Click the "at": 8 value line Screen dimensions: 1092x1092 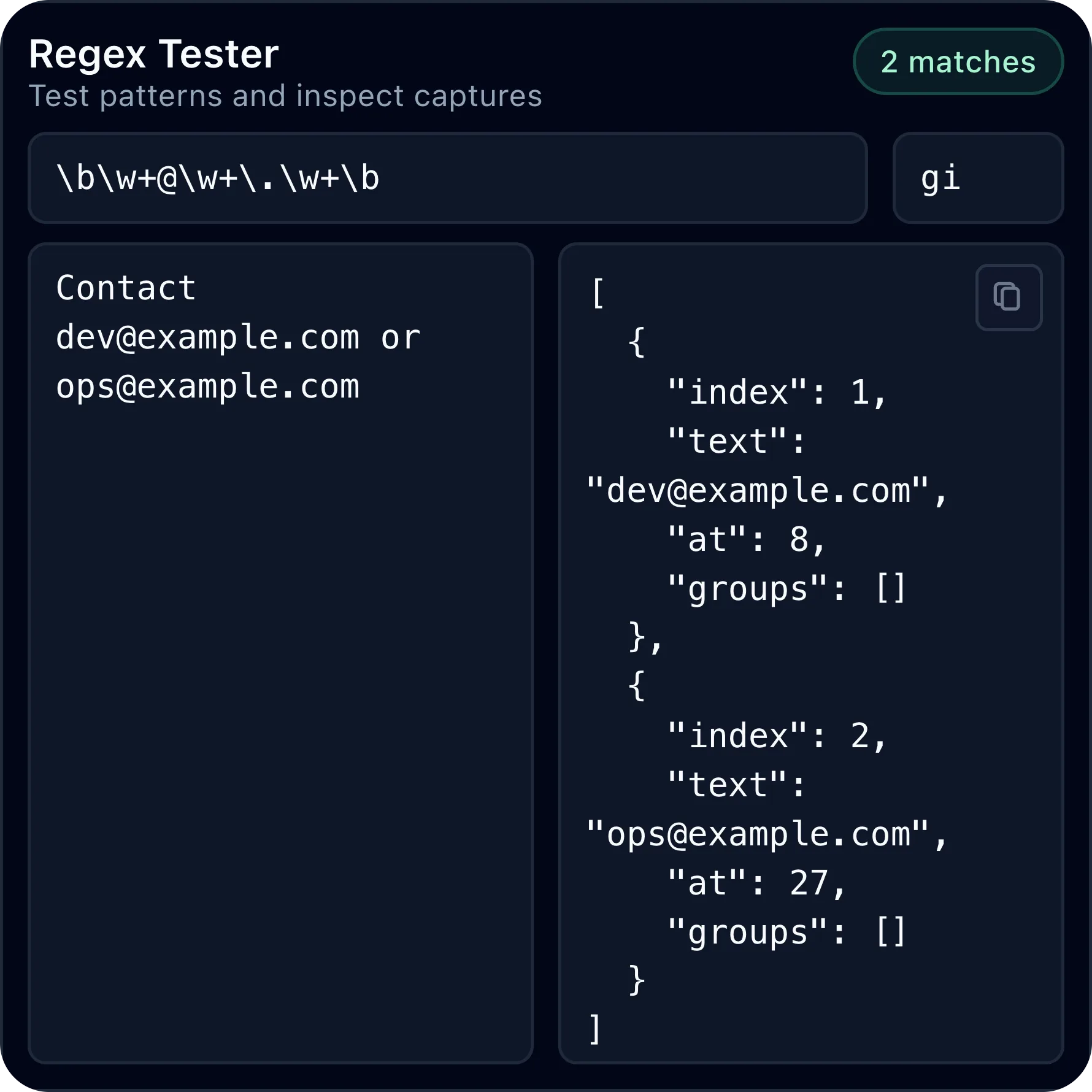coord(746,540)
